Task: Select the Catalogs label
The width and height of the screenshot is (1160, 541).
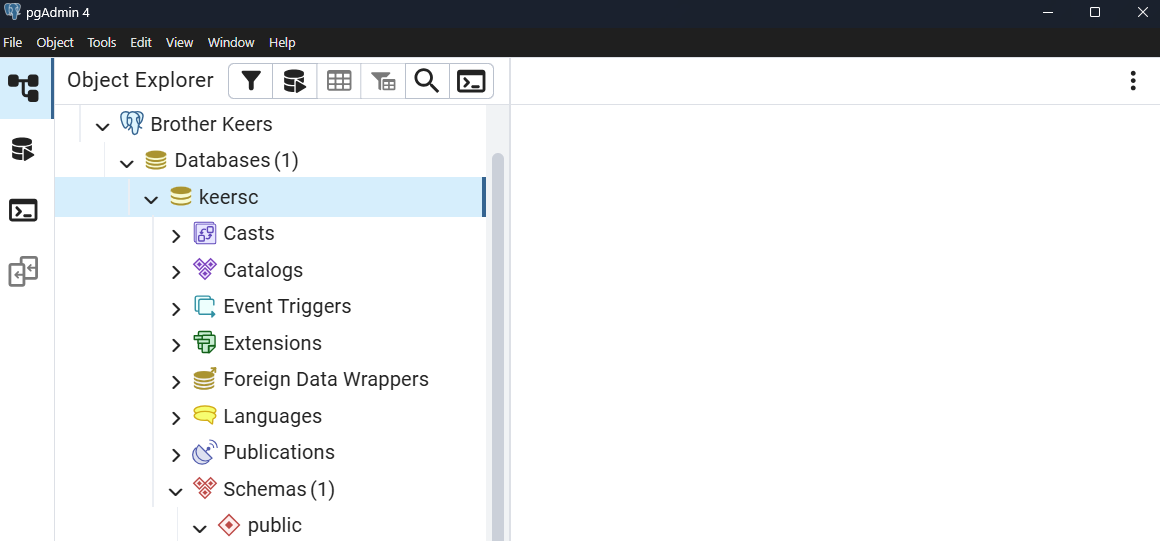Action: coord(263,270)
